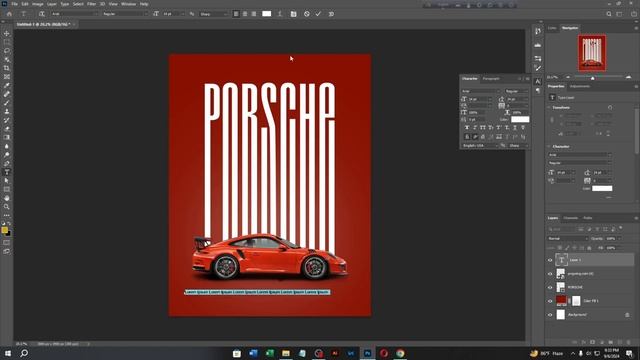Open Chrome from the taskbar
The image size is (640, 360).
[x=400, y=353]
